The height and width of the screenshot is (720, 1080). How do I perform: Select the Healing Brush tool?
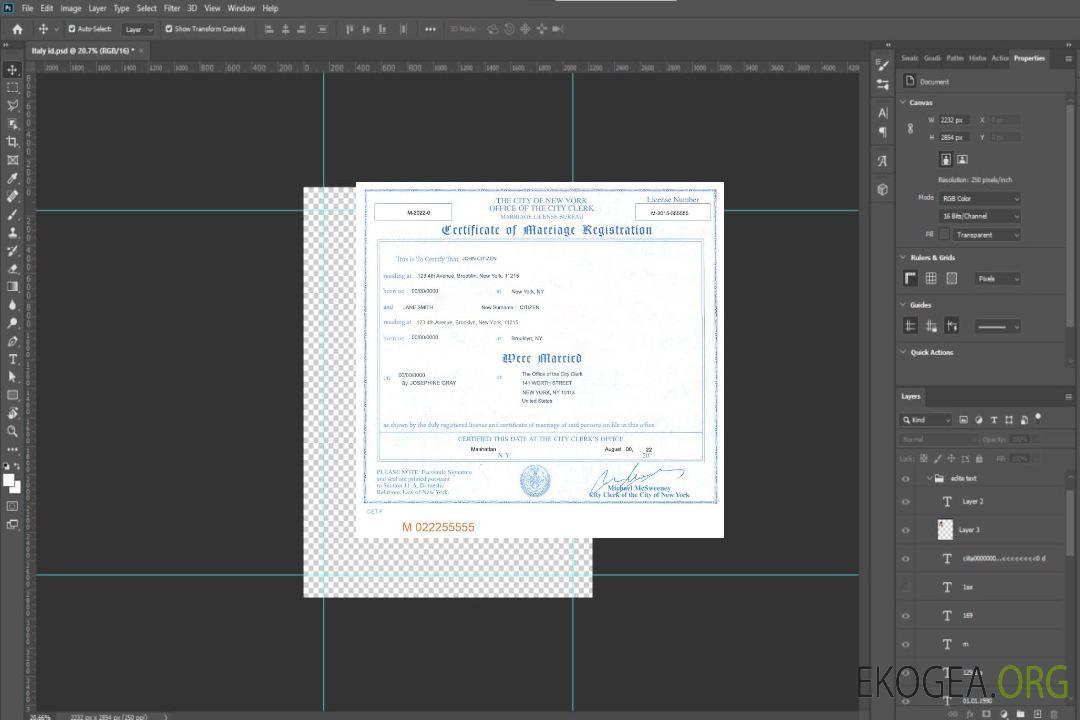tap(12, 196)
